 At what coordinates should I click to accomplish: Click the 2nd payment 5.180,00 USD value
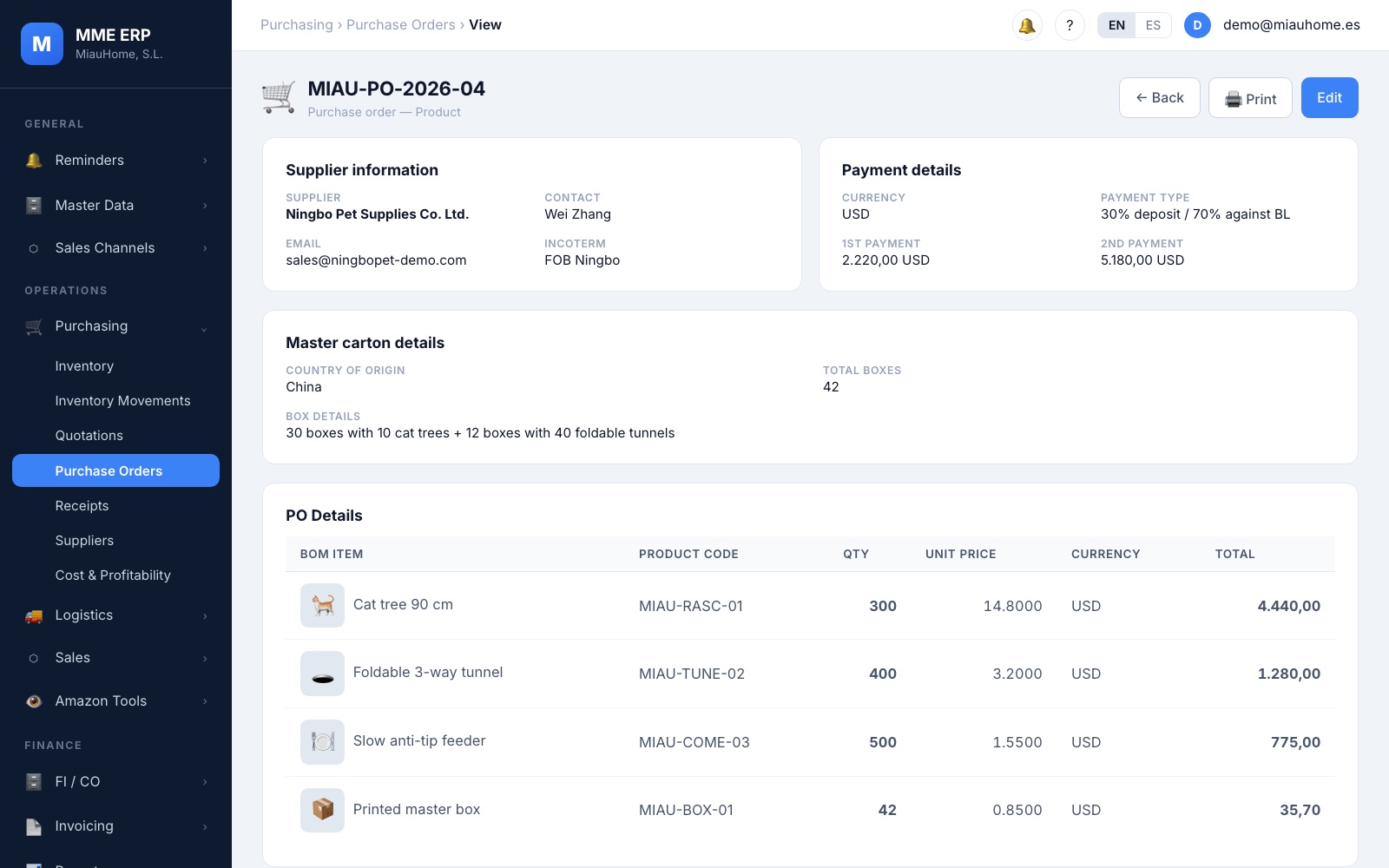click(x=1142, y=260)
